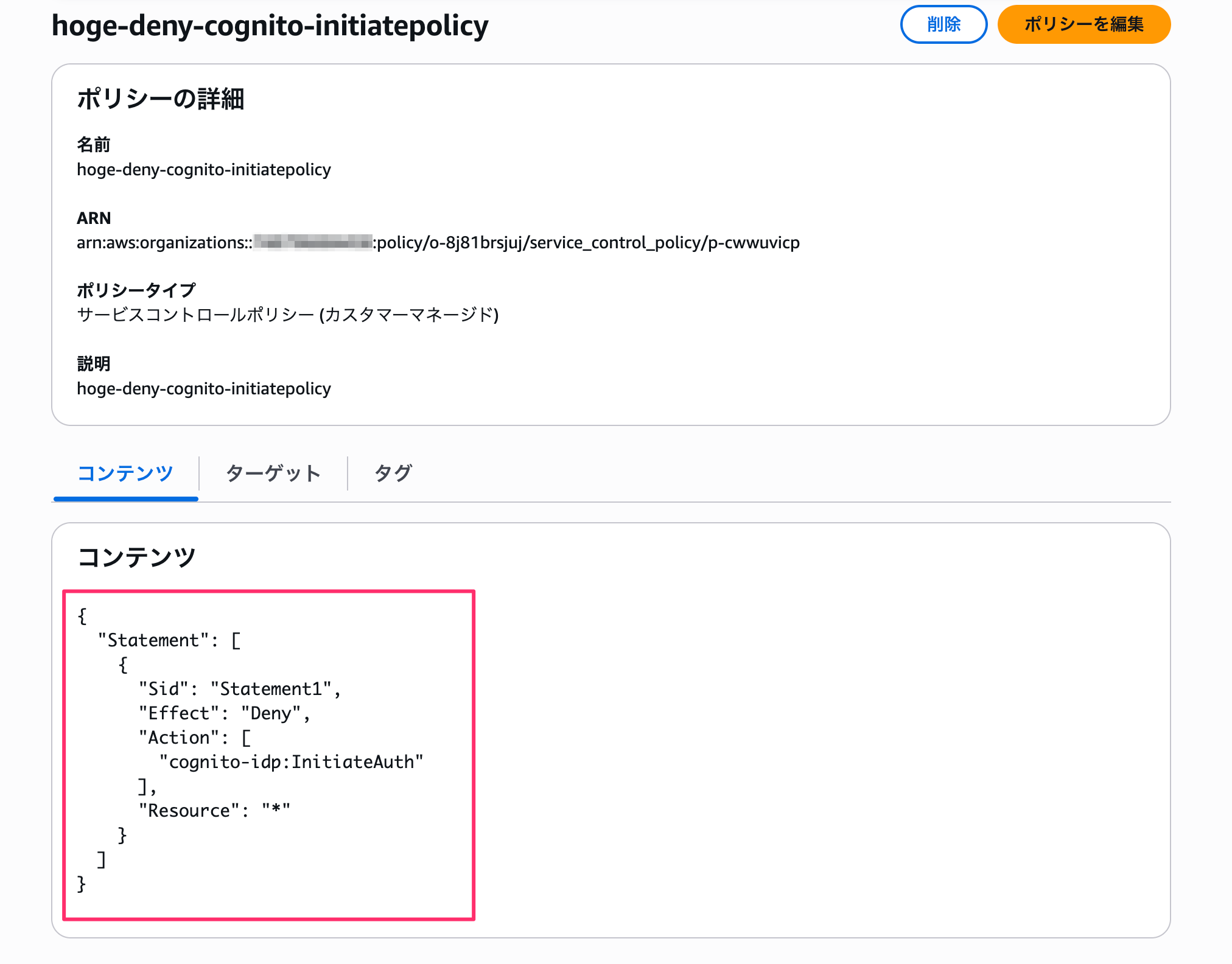Click the policy name value under 名前
Viewport: 1232px width, 964px height.
(203, 169)
